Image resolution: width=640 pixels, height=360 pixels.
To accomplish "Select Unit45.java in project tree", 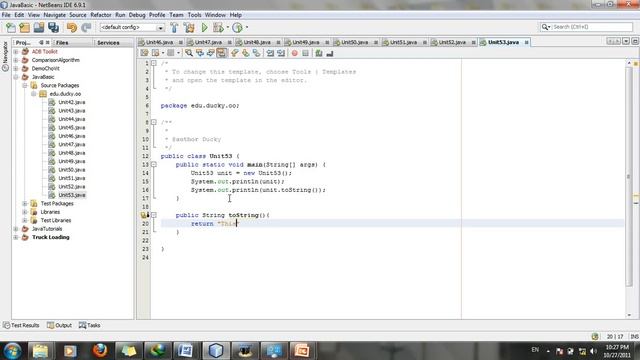I will pos(71,127).
